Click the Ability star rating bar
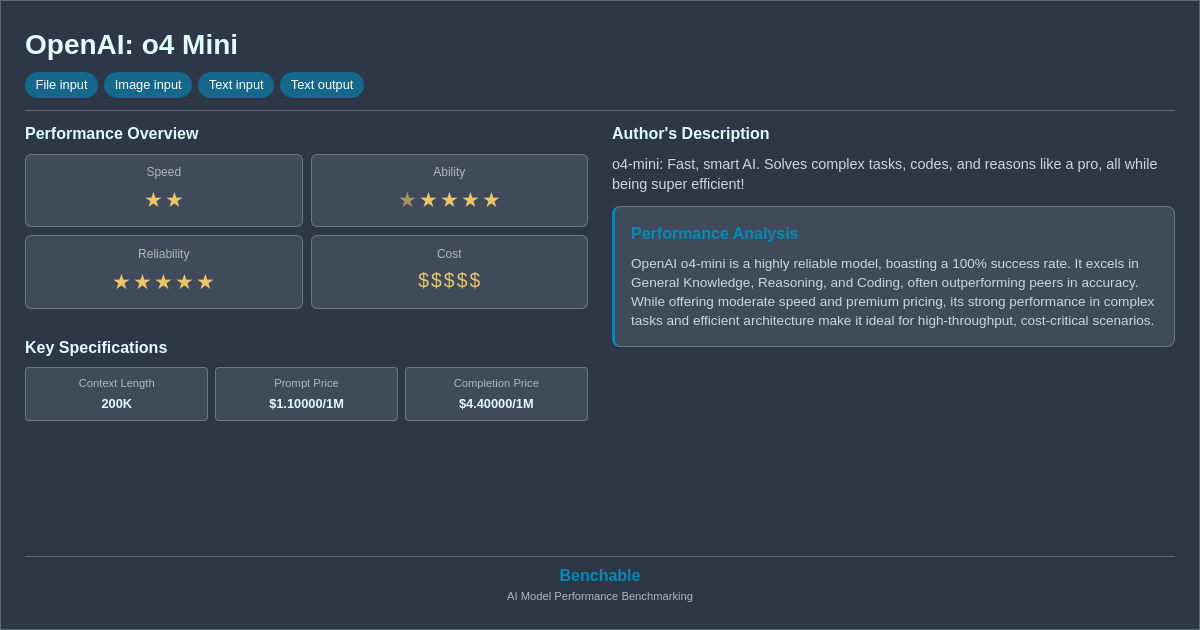1200x630 pixels. tap(449, 199)
